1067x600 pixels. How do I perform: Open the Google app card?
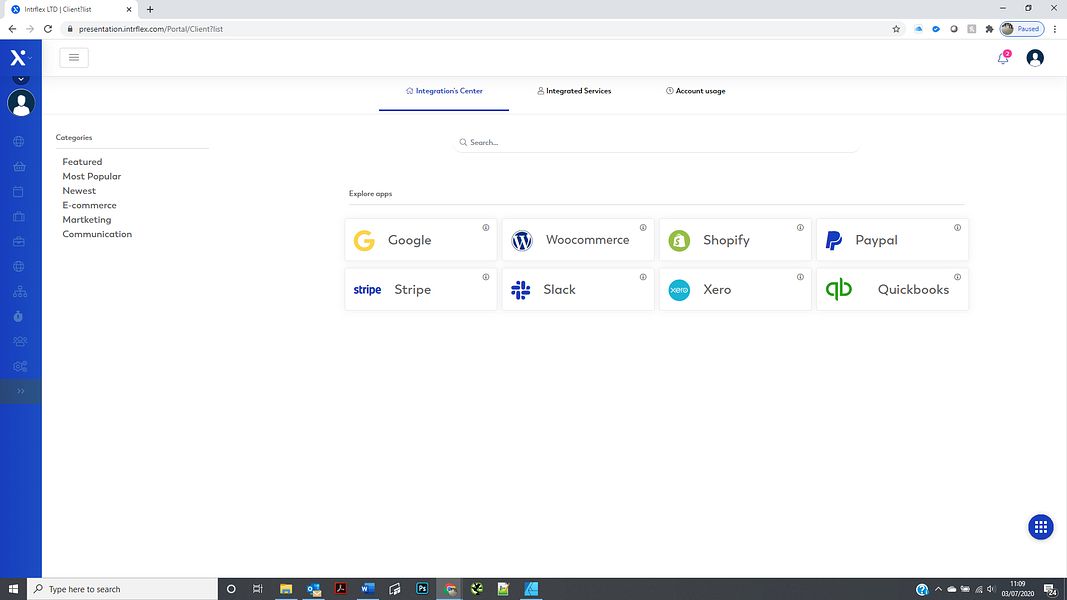[x=421, y=240]
